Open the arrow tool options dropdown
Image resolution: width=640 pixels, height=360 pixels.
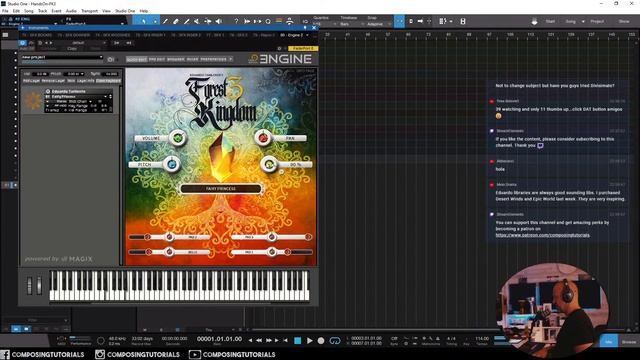pyautogui.click(x=155, y=21)
